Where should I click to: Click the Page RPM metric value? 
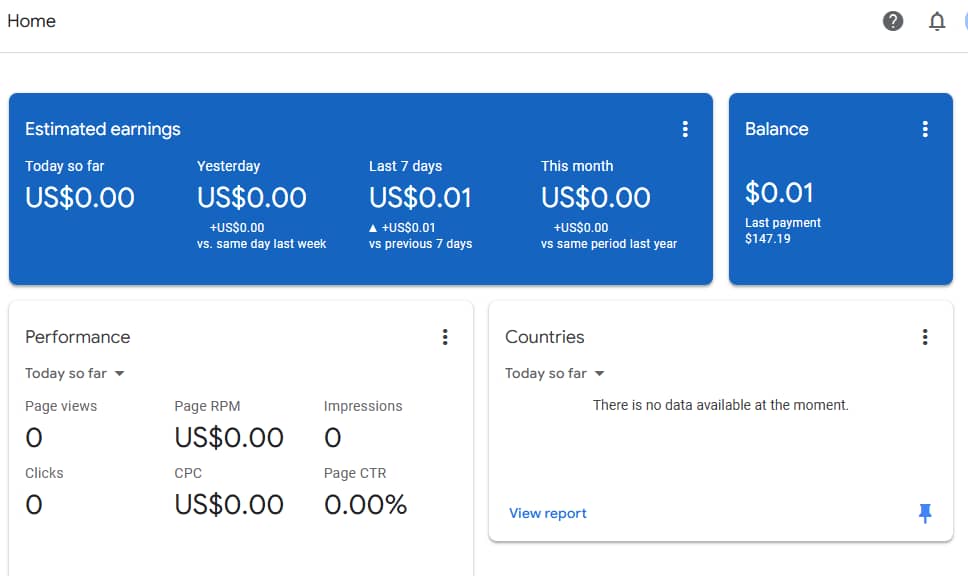click(x=229, y=437)
